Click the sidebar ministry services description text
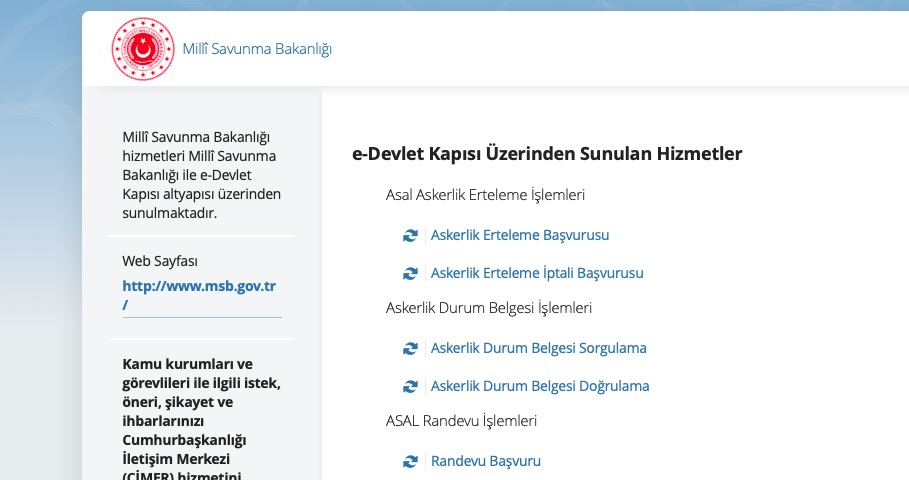Viewport: 909px width, 480px height. tap(199, 175)
